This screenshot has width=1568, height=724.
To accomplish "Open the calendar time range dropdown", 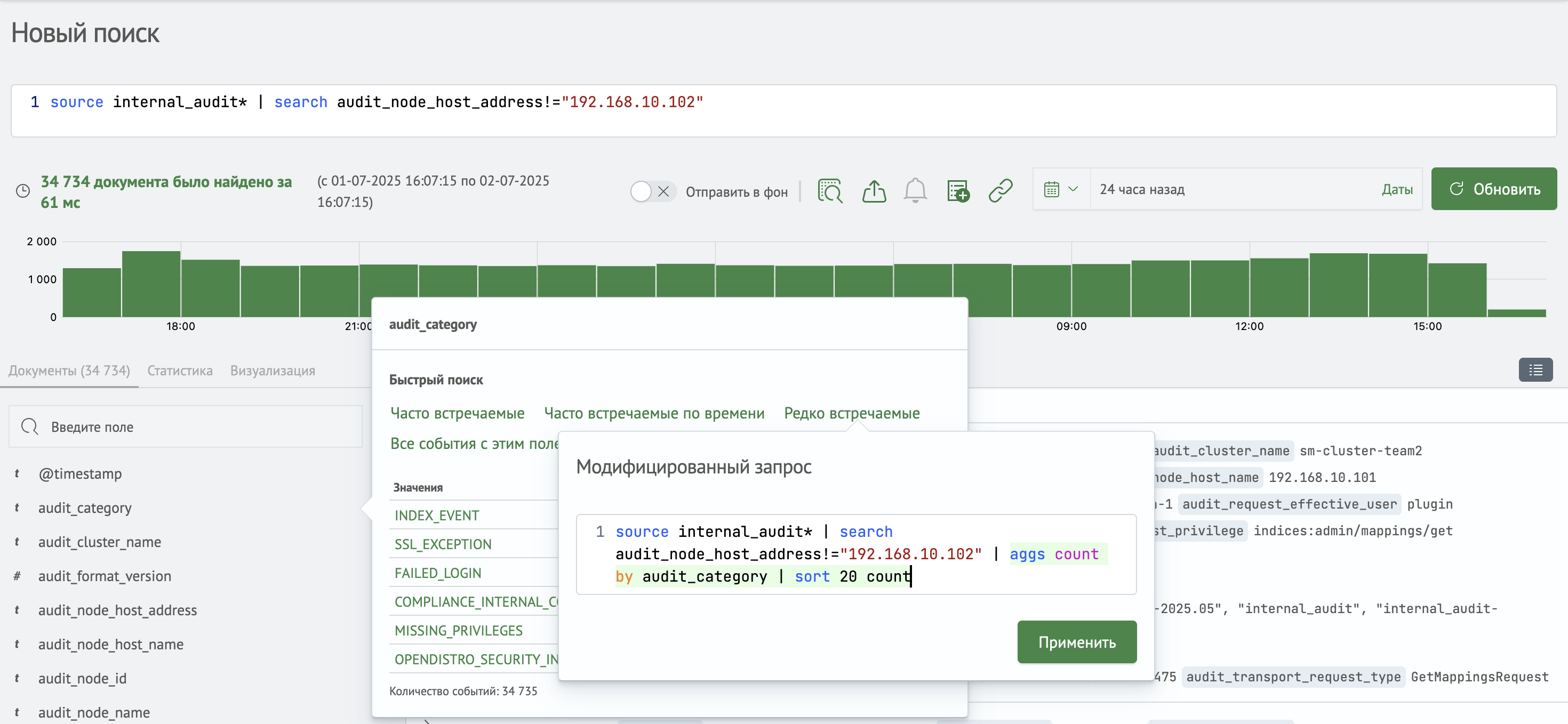I will click(x=1061, y=189).
